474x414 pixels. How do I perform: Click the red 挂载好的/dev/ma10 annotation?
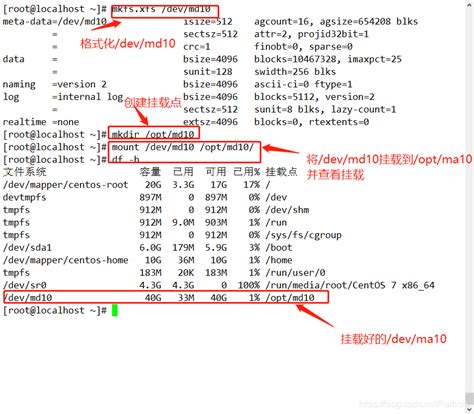pyautogui.click(x=393, y=339)
